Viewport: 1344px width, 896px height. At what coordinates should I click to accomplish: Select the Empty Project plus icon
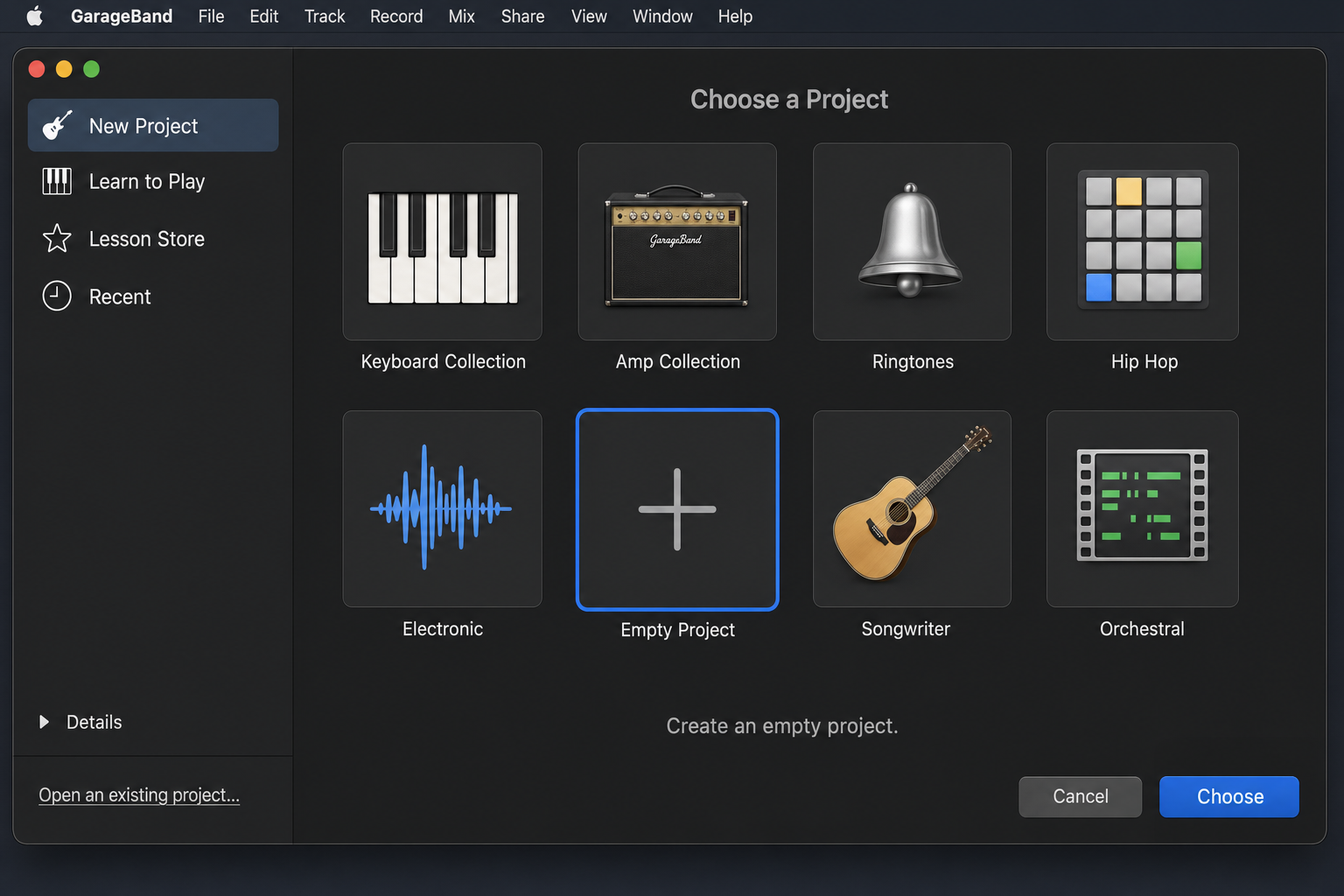pyautogui.click(x=677, y=509)
